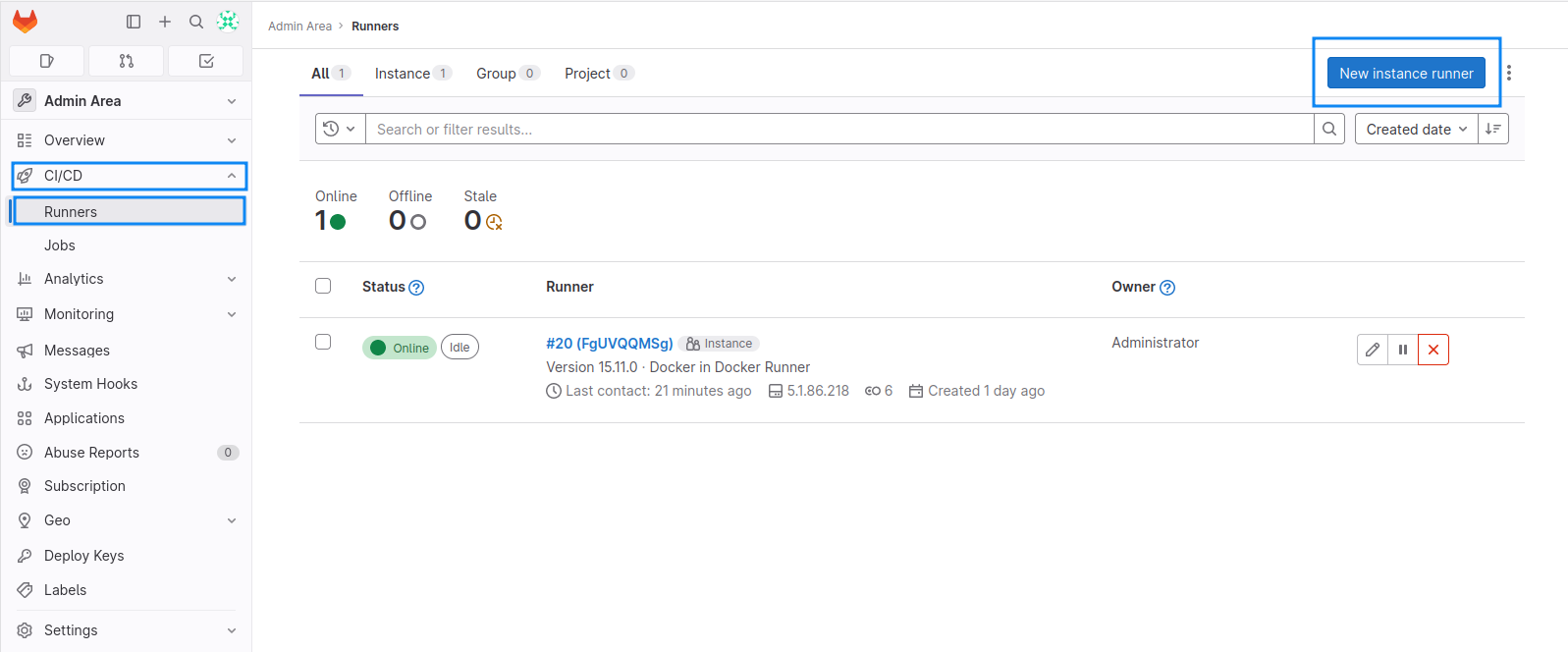Expand the Monitoring sidebar section
Viewport: 1568px width, 652px height.
pos(127,314)
